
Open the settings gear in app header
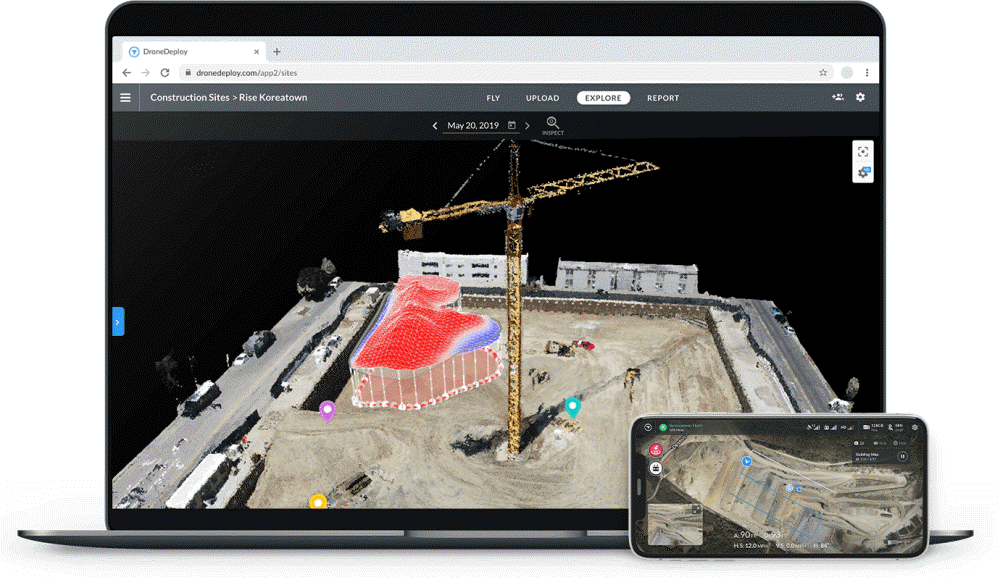pyautogui.click(x=860, y=98)
